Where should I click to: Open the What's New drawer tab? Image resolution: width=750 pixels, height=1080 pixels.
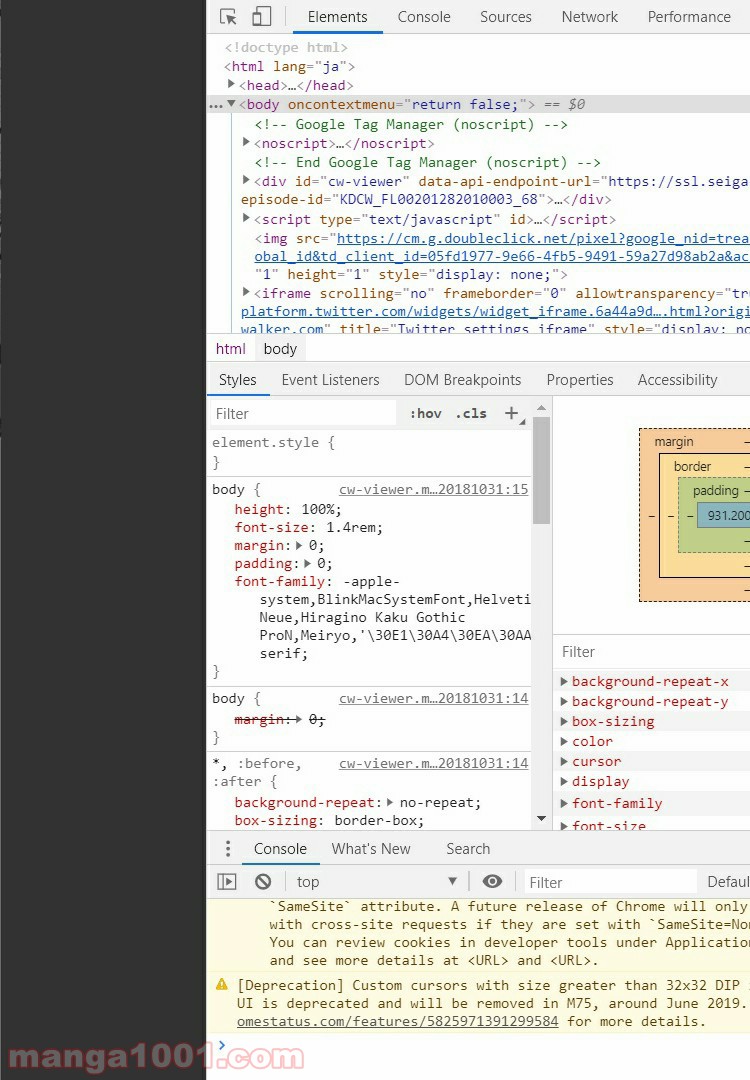[x=371, y=849]
